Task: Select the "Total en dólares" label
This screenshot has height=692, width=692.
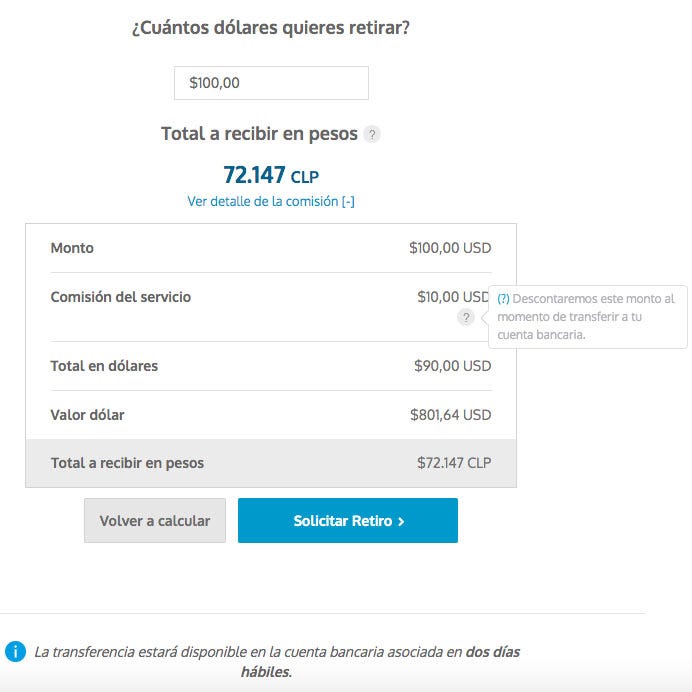Action: coord(104,366)
